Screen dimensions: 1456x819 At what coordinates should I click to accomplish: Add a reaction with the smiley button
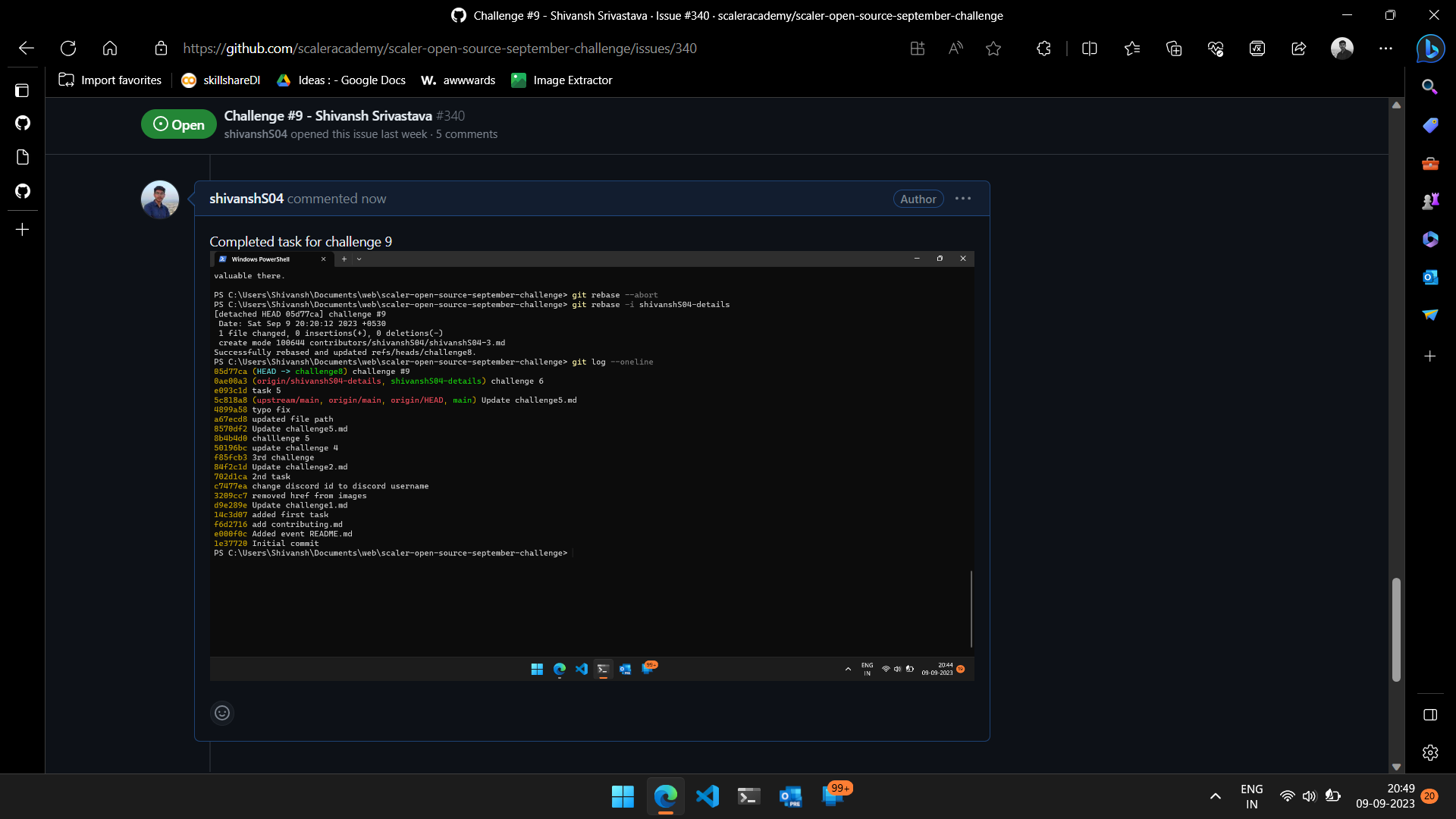click(221, 712)
